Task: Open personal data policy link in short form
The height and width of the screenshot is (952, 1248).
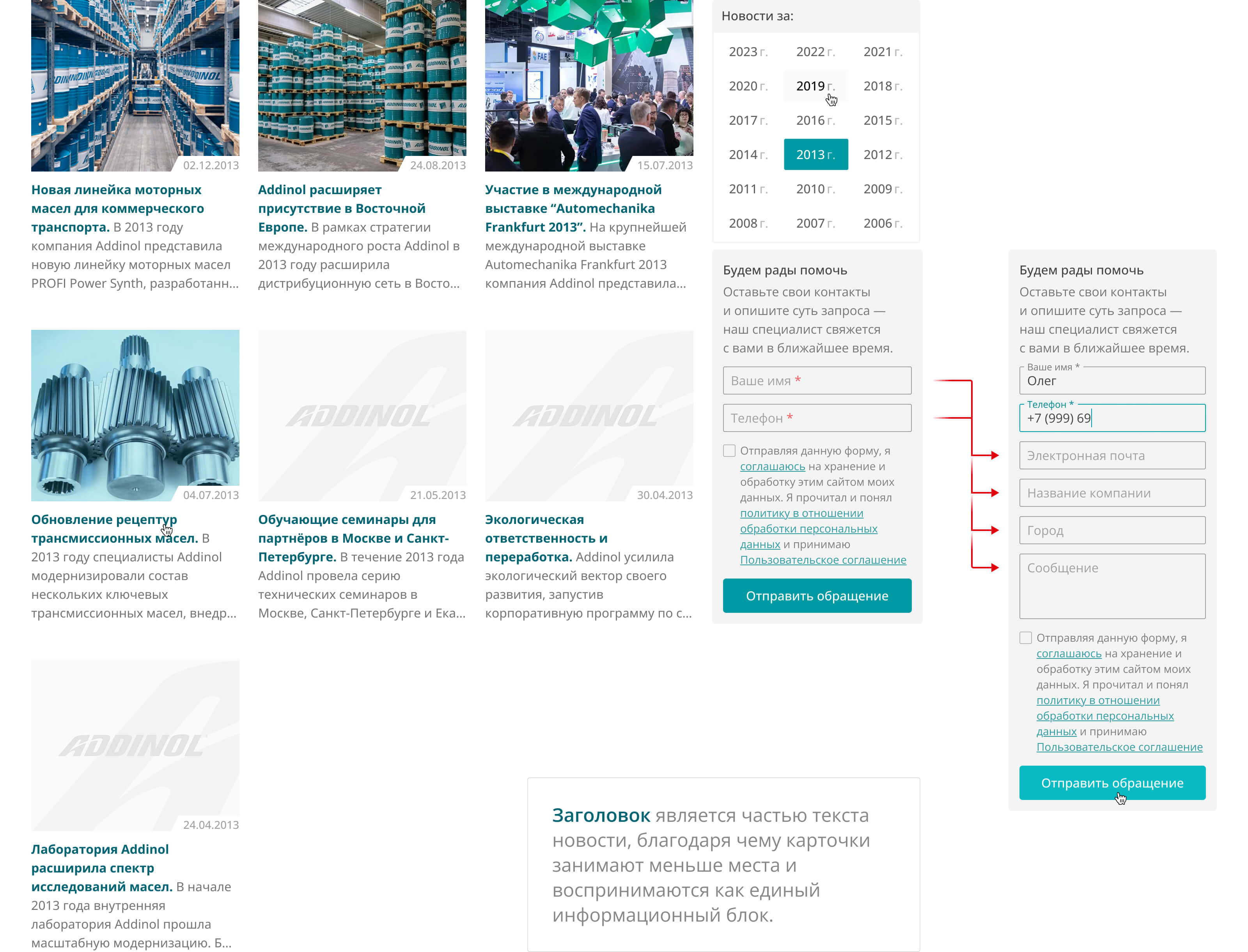Action: 808,529
